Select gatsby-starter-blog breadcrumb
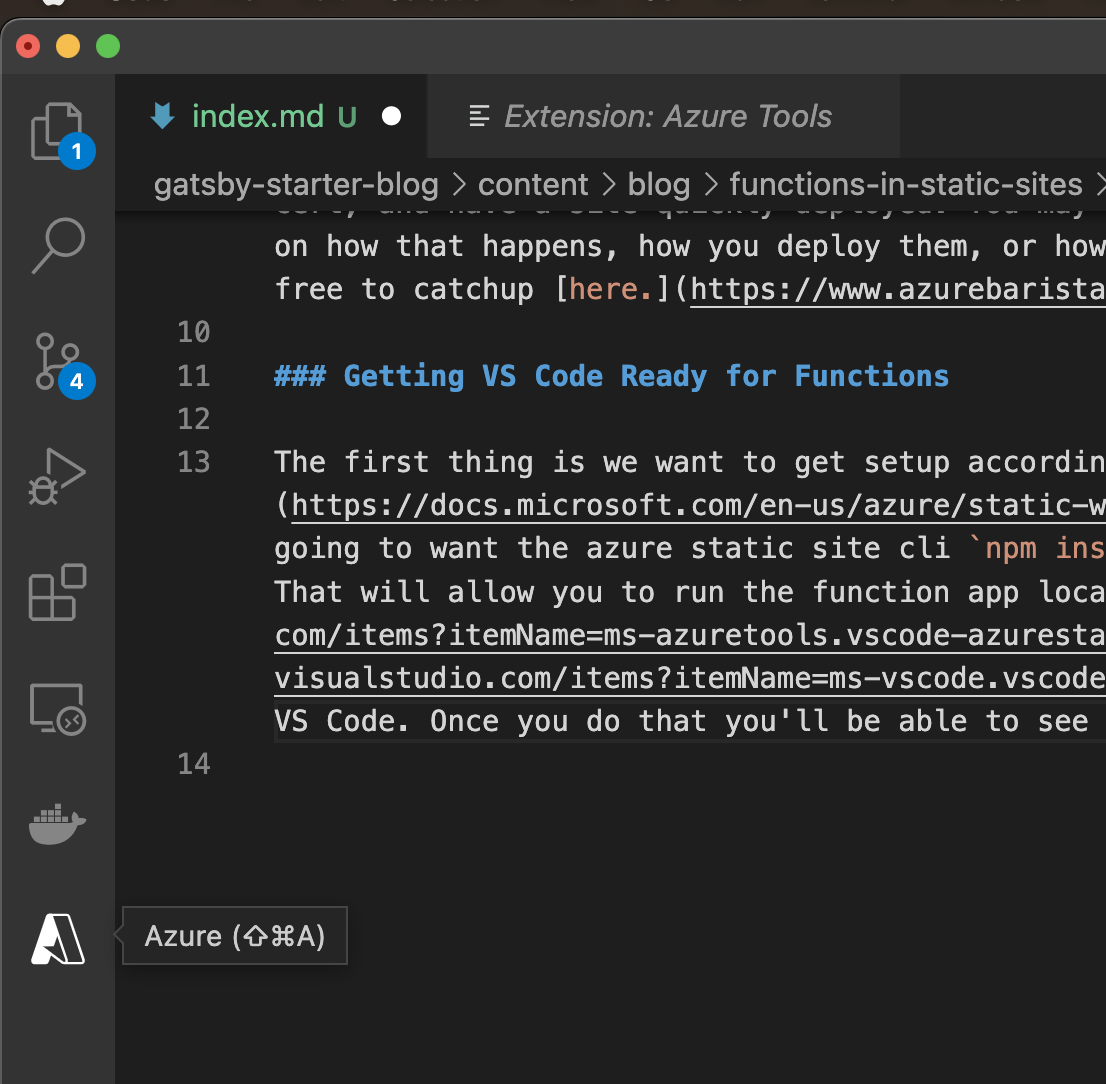The width and height of the screenshot is (1106, 1084). [296, 185]
